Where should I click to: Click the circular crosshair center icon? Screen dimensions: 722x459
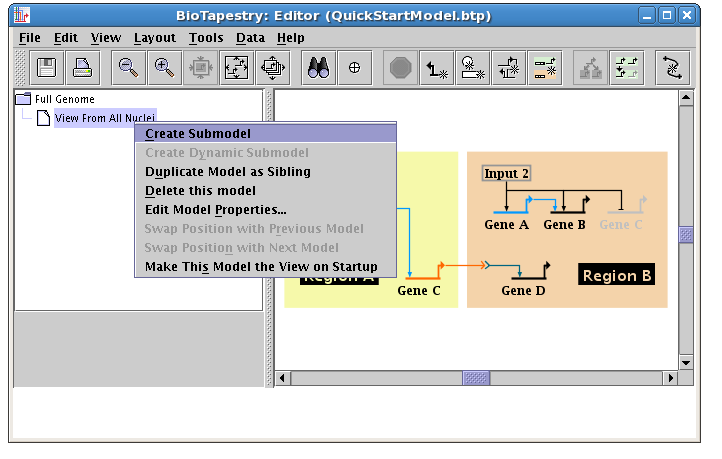click(354, 68)
